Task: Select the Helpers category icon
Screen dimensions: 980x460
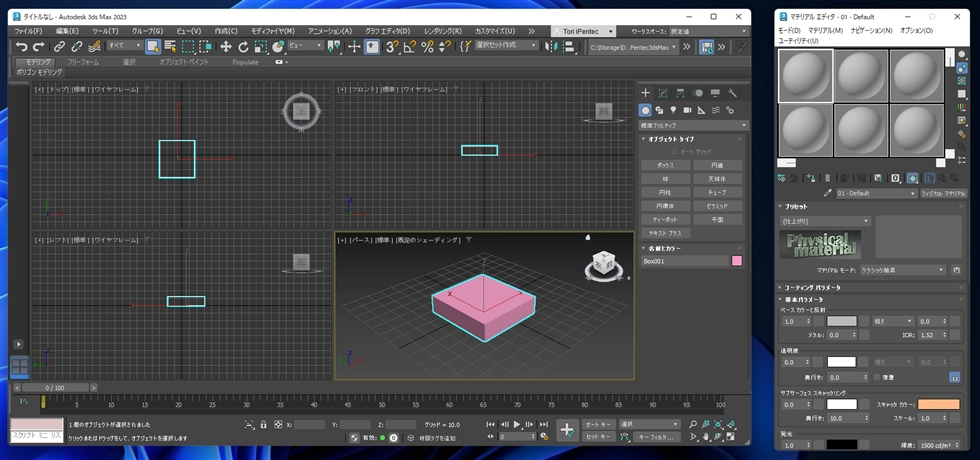Action: click(701, 110)
